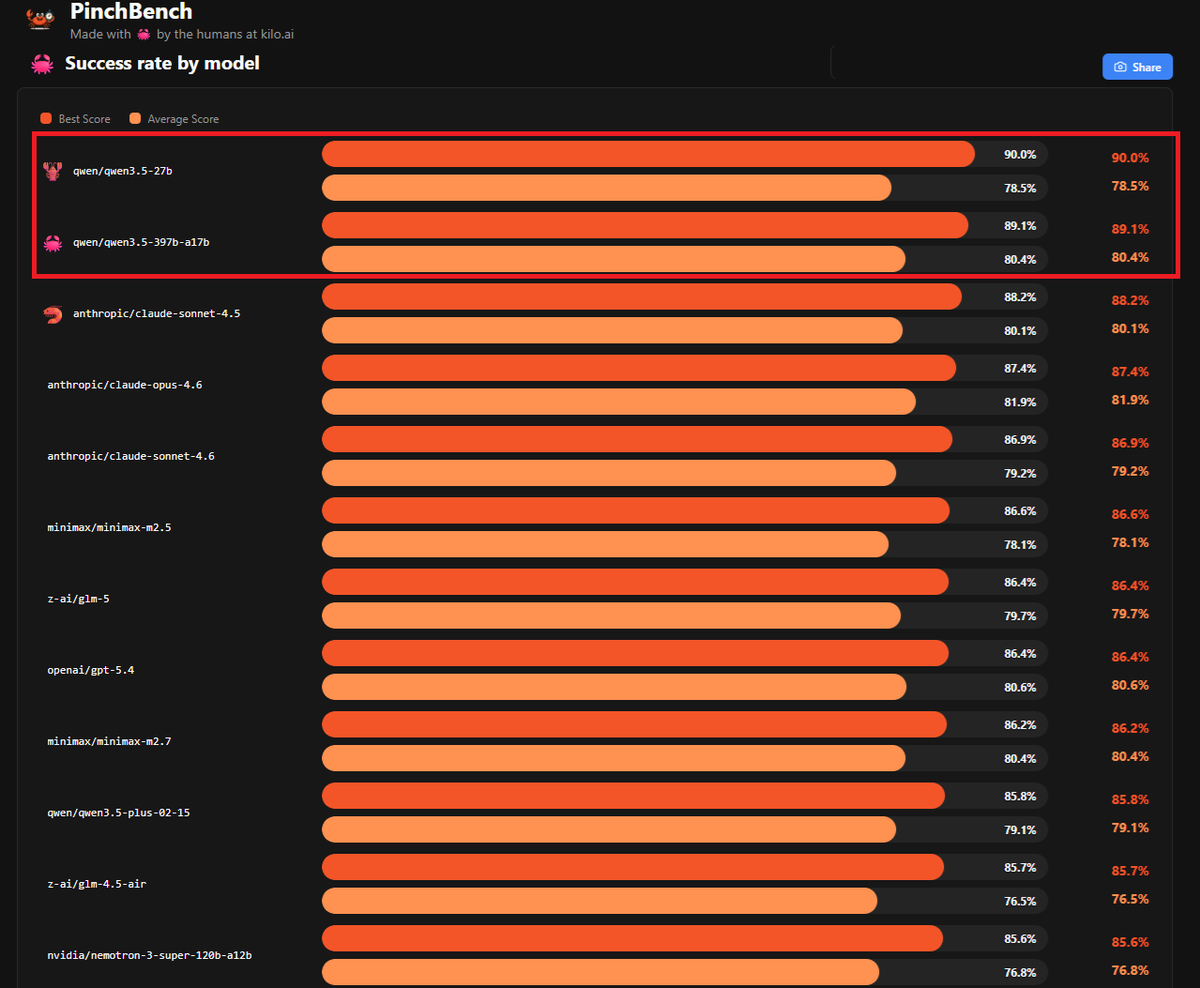Image resolution: width=1200 pixels, height=988 pixels.
Task: Select the z-ai/glm-4.5-air model name
Action: pos(97,884)
